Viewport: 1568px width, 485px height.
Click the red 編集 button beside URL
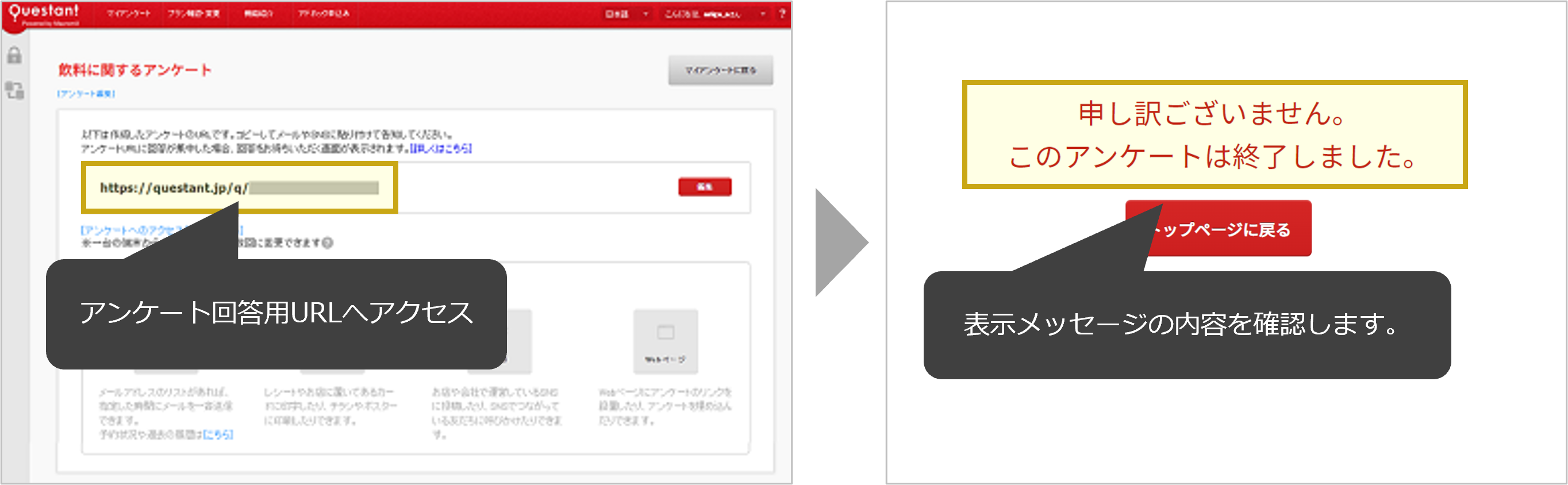click(x=704, y=187)
